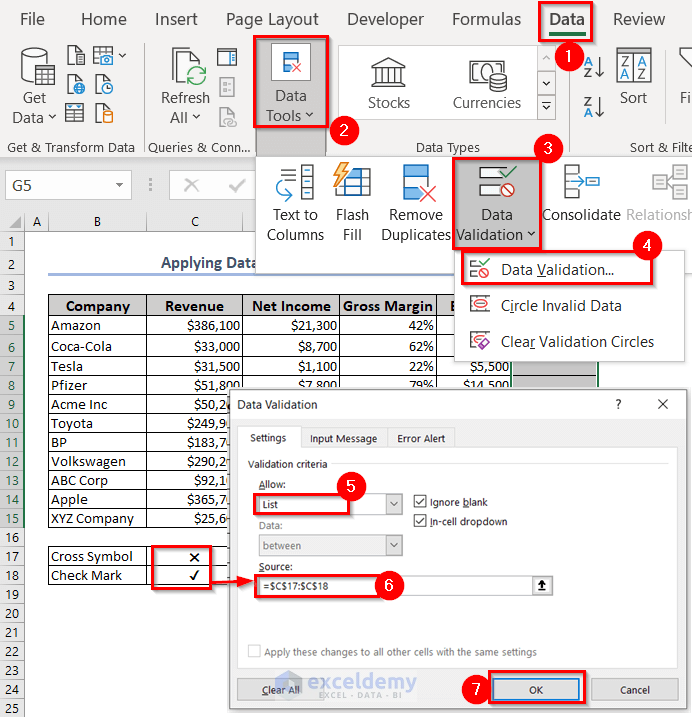
Task: Open the Data Tools group button
Action: pyautogui.click(x=291, y=82)
